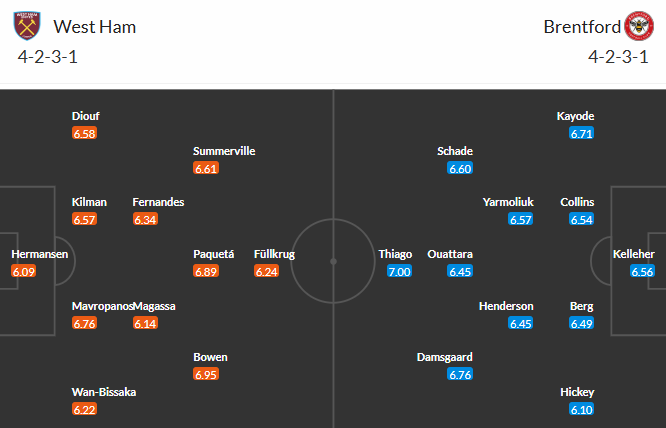Click Damsgaard's 6.76 rating badge
Screen dimensions: 666x428
[x=461, y=374]
